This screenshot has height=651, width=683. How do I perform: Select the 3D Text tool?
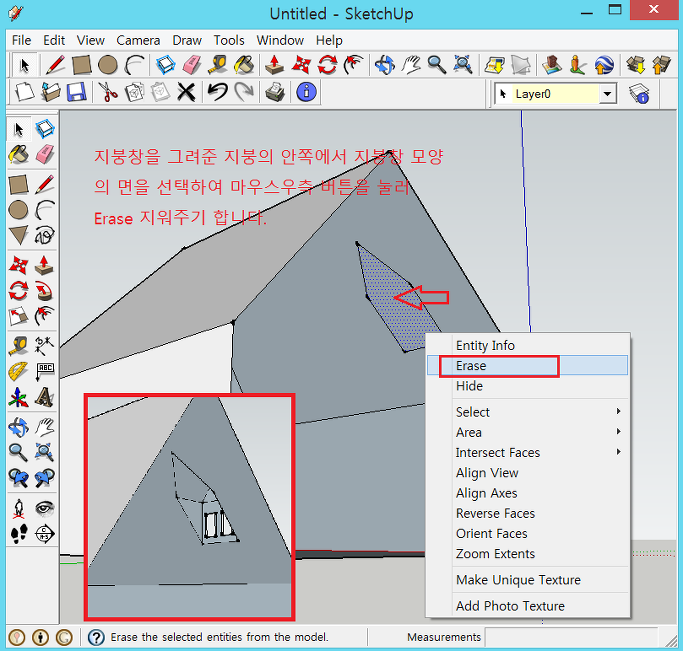[x=44, y=397]
